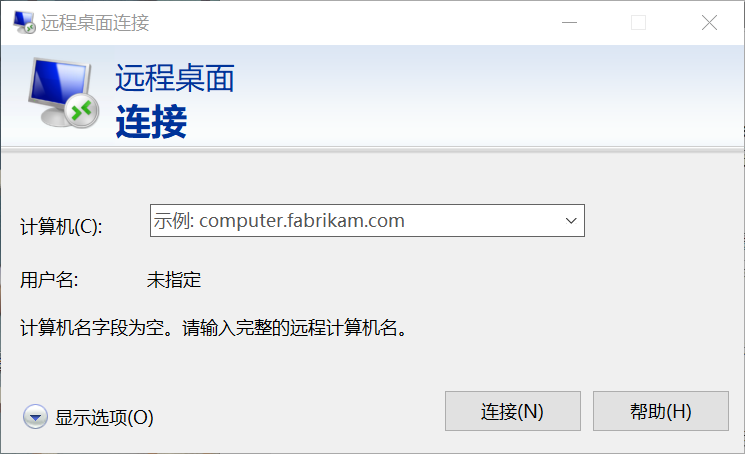Click the 连接(N) button
The width and height of the screenshot is (745, 454).
click(513, 411)
